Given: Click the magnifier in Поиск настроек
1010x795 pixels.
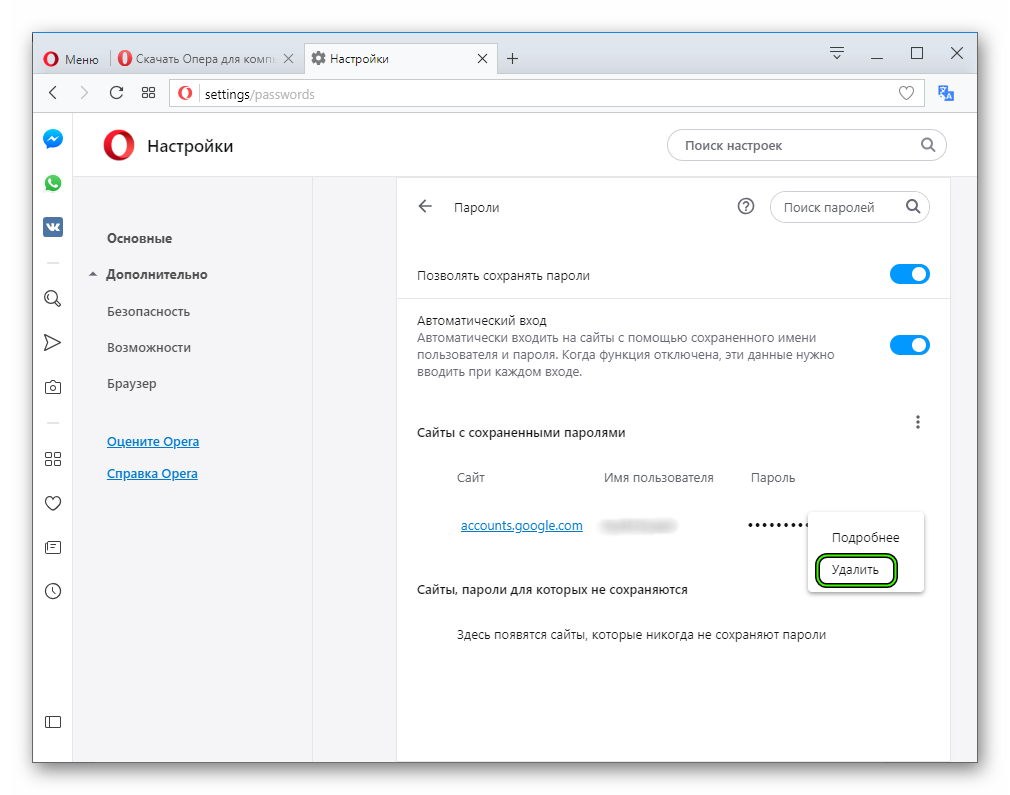Looking at the screenshot, I should 928,145.
